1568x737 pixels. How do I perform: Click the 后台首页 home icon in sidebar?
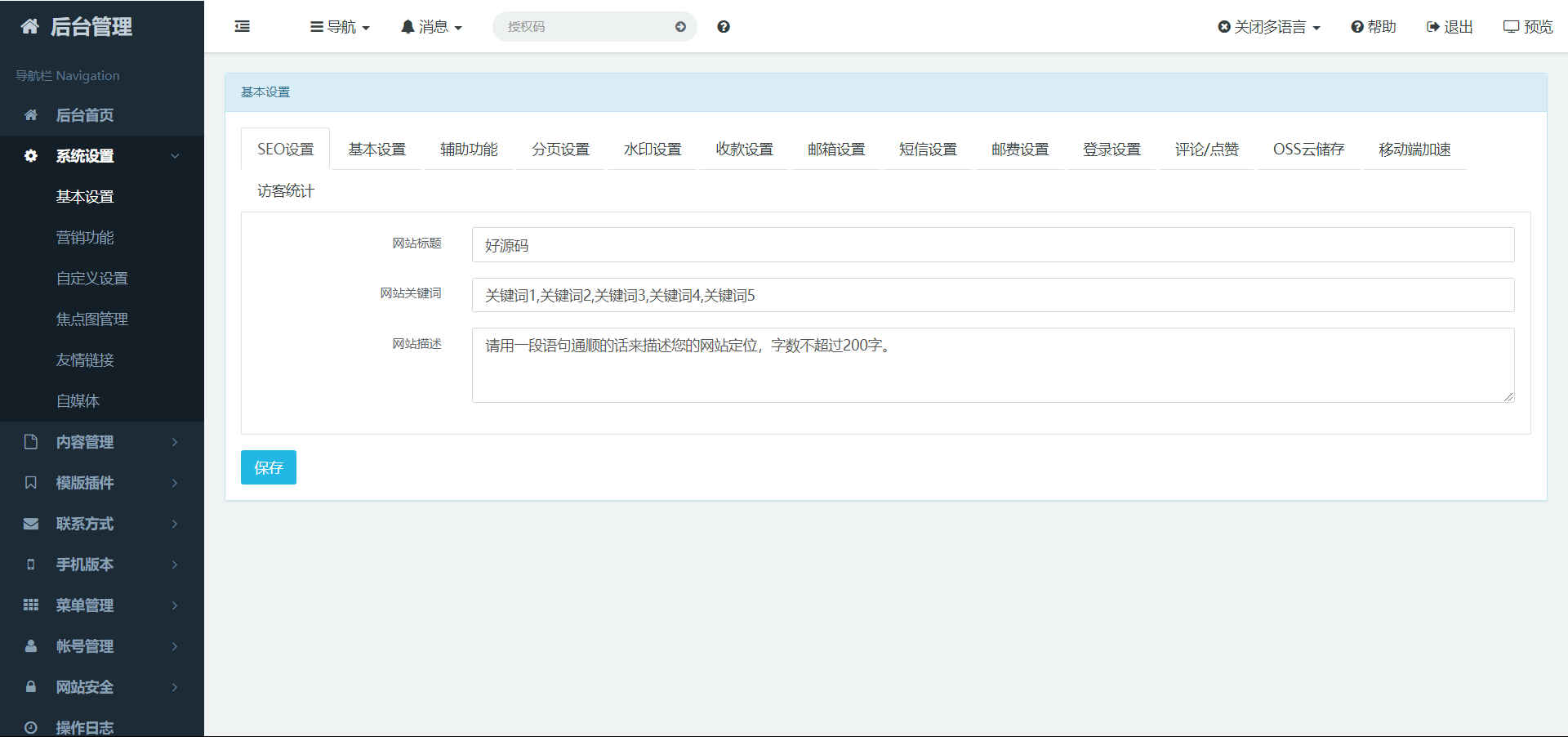pos(30,115)
